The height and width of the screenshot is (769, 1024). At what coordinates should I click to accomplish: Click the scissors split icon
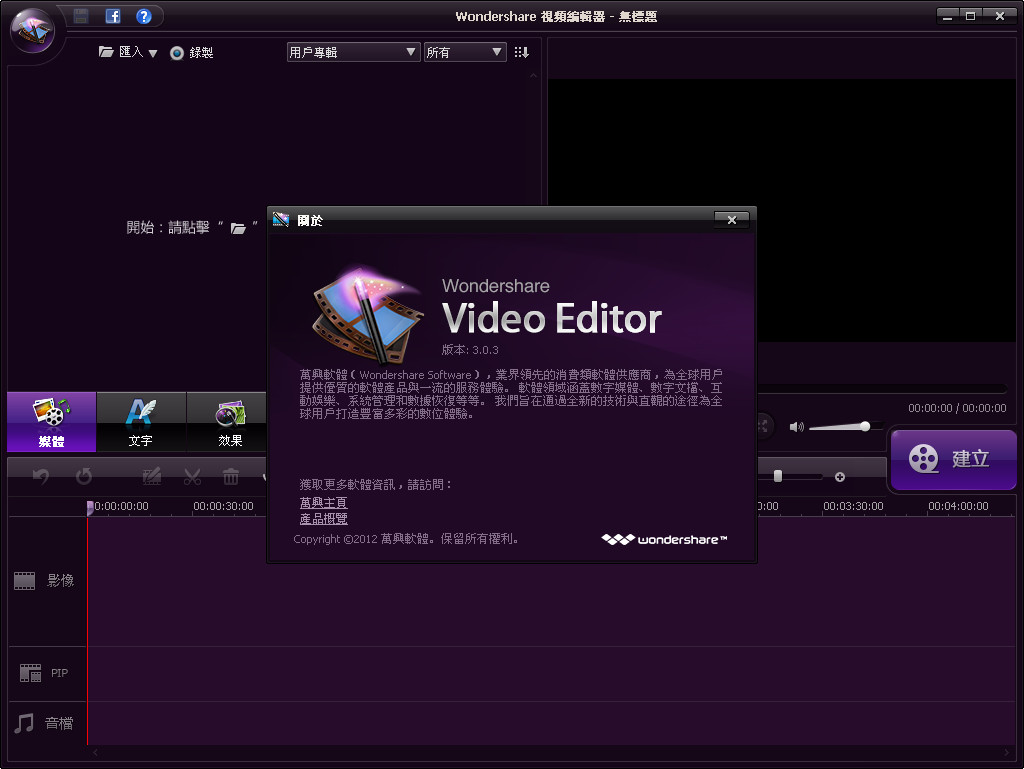coord(192,477)
